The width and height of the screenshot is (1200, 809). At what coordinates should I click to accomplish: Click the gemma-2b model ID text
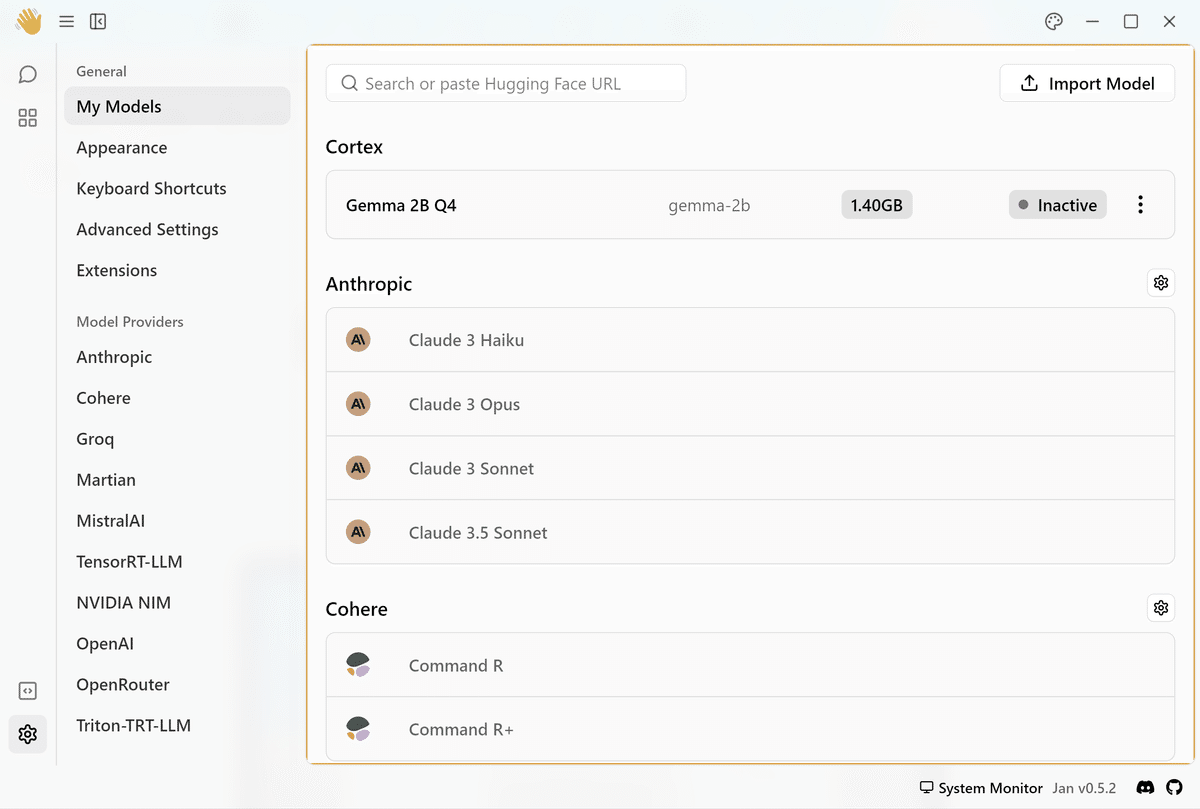tap(709, 206)
